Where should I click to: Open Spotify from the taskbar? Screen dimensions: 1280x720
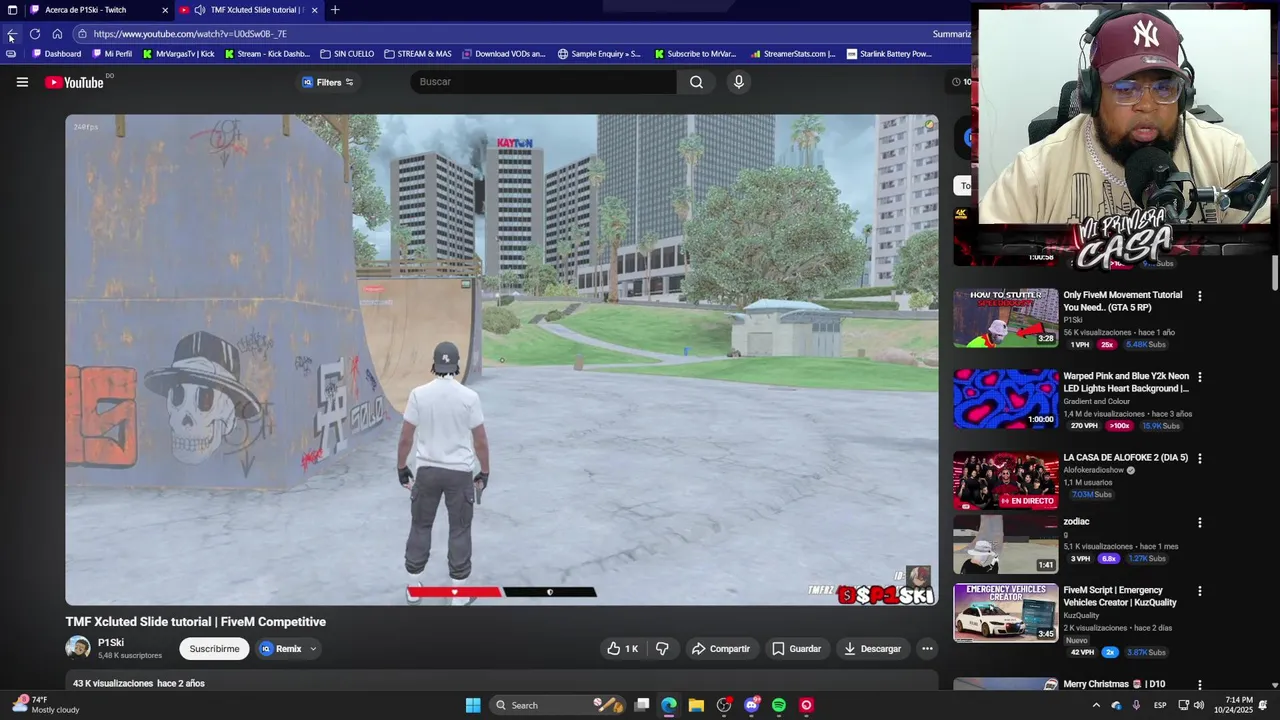pyautogui.click(x=779, y=705)
